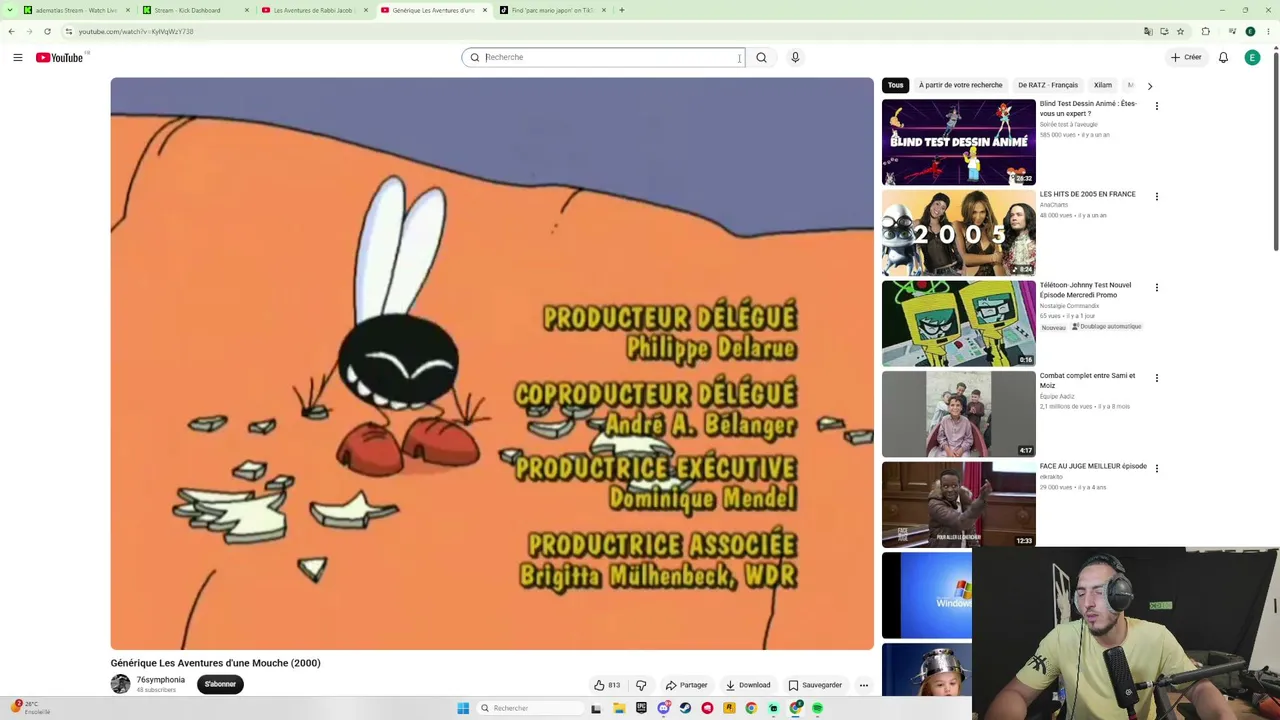
Task: Open File Explorer from the taskbar
Action: (x=619, y=708)
